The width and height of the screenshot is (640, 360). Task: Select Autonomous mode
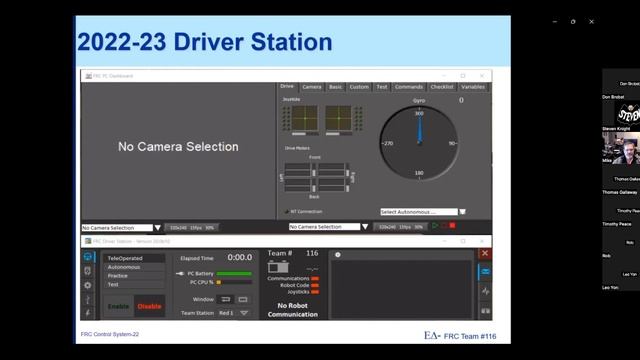tap(134, 267)
